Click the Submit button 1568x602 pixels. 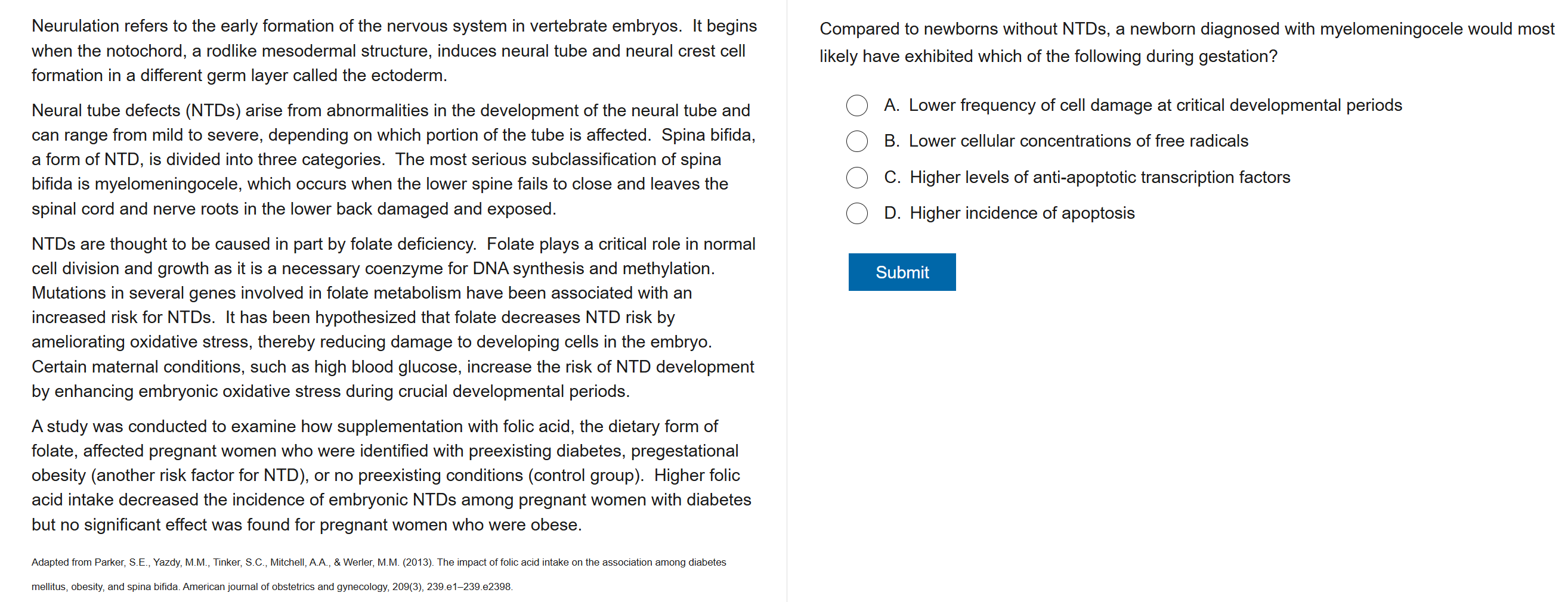pyautogui.click(x=901, y=272)
